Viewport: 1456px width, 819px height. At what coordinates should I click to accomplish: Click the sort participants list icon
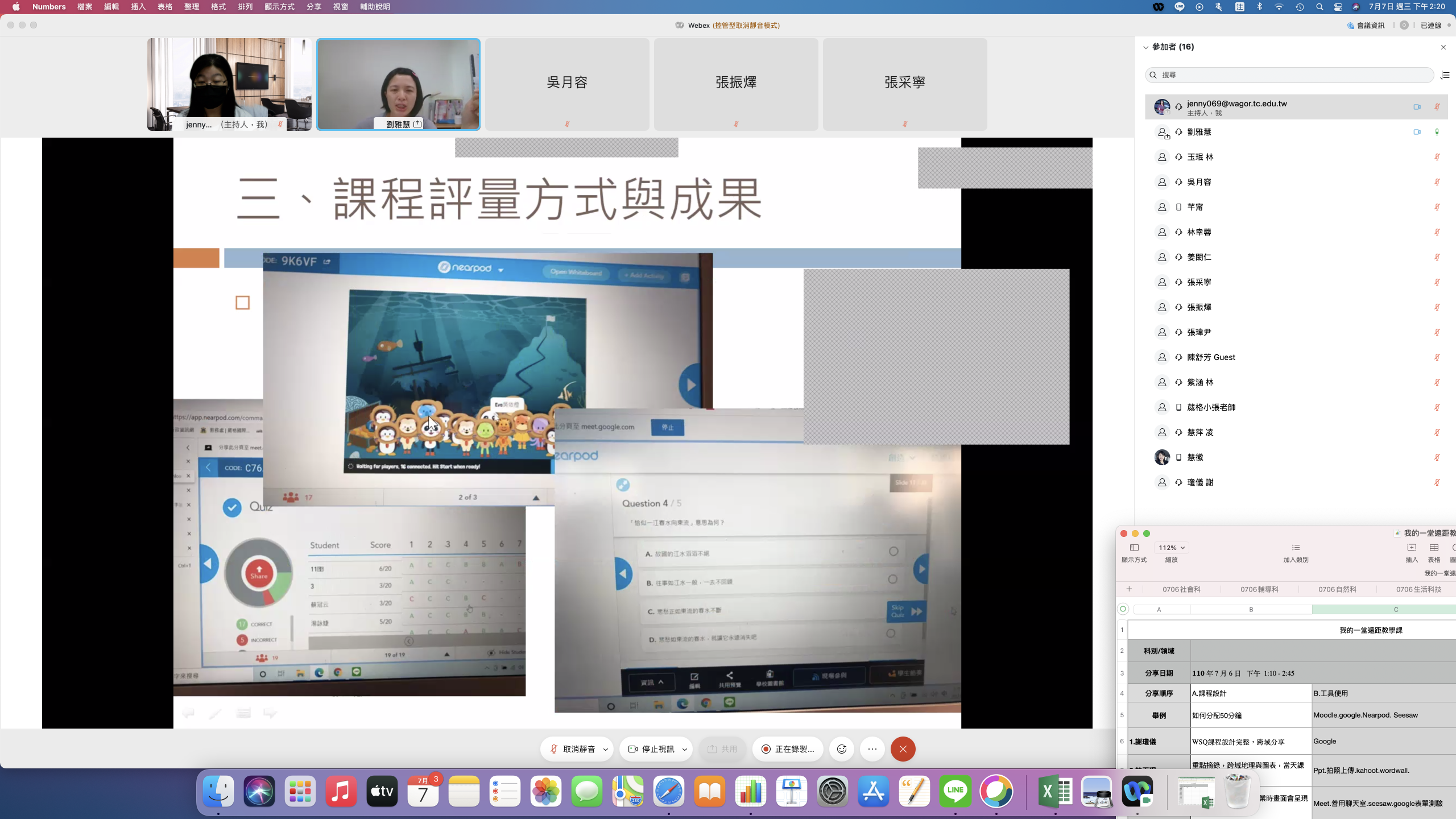click(1445, 75)
